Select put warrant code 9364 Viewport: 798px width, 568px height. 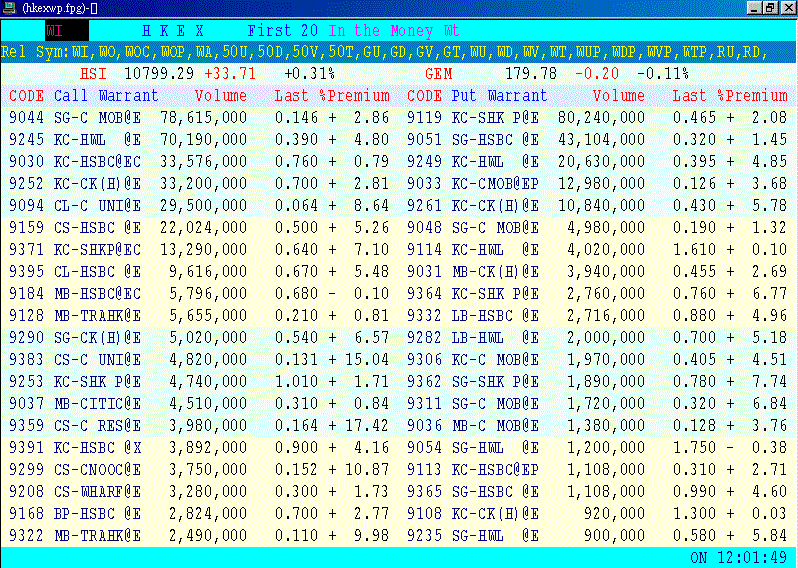[x=424, y=294]
